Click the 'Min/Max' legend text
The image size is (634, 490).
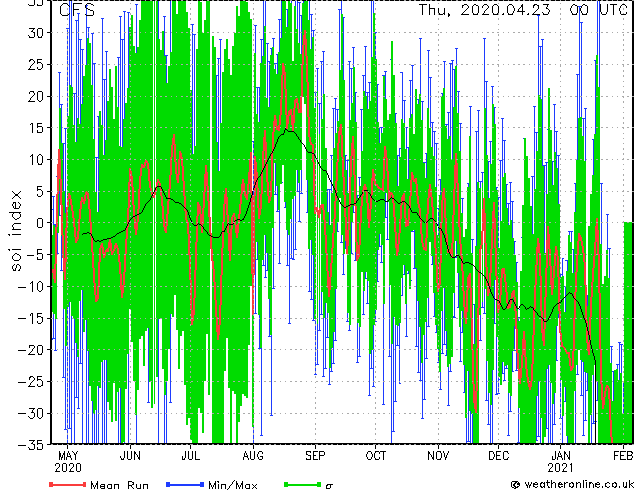233,485
